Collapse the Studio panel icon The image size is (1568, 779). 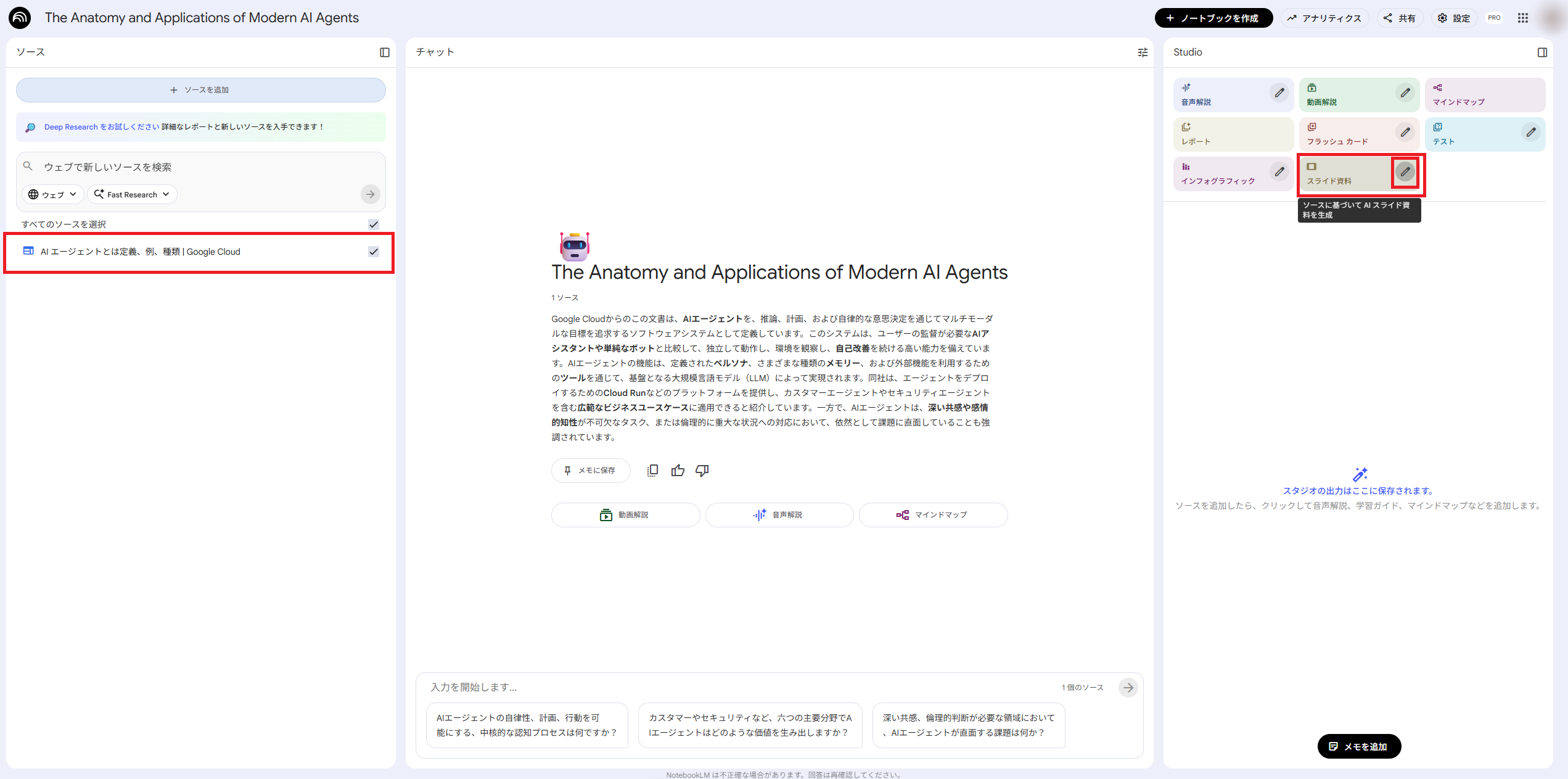(1542, 52)
